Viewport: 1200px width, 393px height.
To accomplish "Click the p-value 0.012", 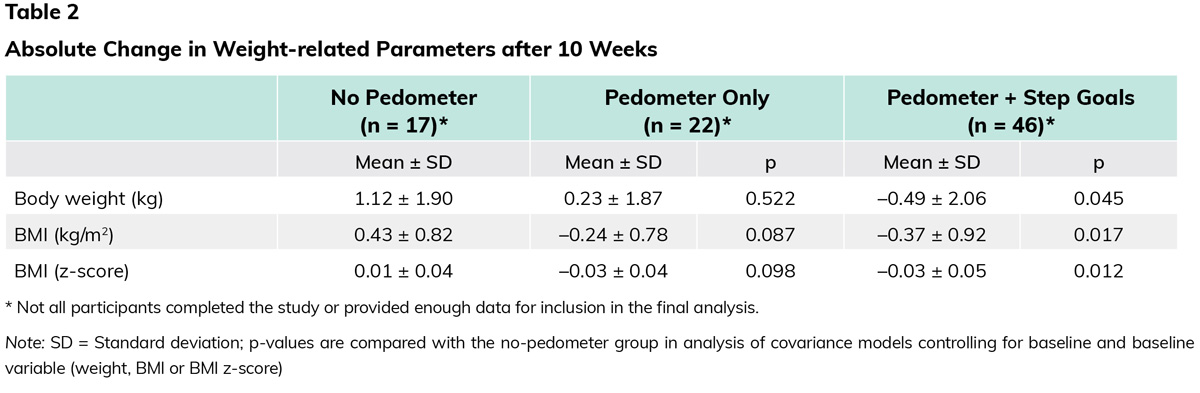I will [x=1098, y=271].
